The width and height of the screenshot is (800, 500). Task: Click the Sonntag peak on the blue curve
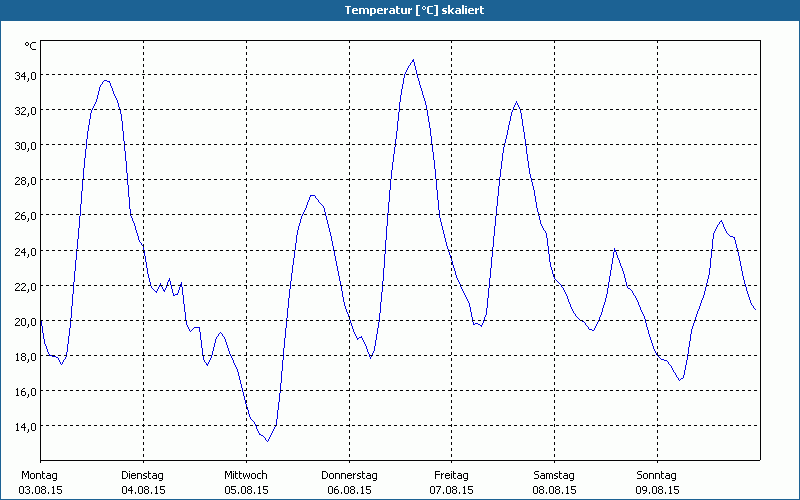click(x=722, y=221)
